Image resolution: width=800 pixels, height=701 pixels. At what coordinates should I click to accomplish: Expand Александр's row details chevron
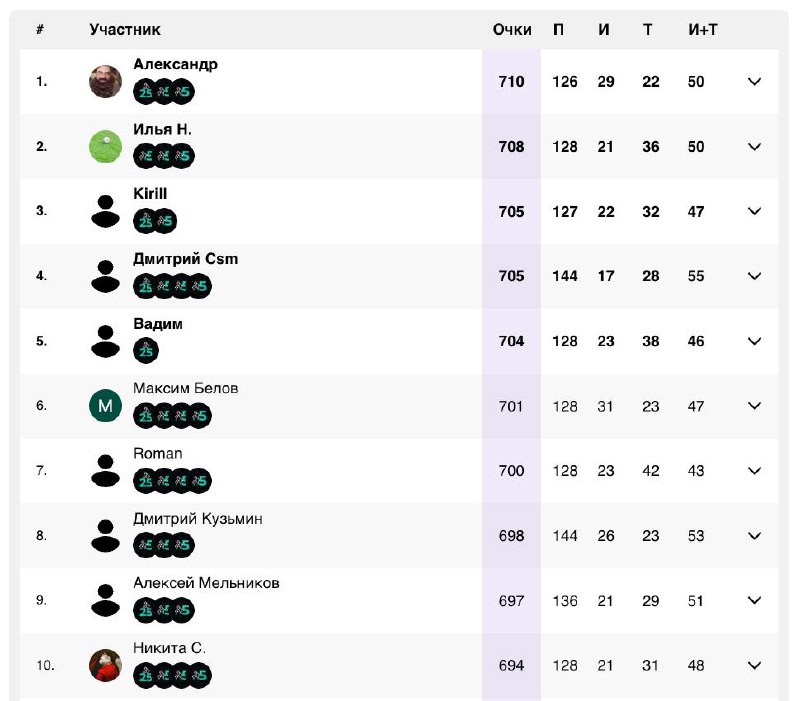click(754, 81)
